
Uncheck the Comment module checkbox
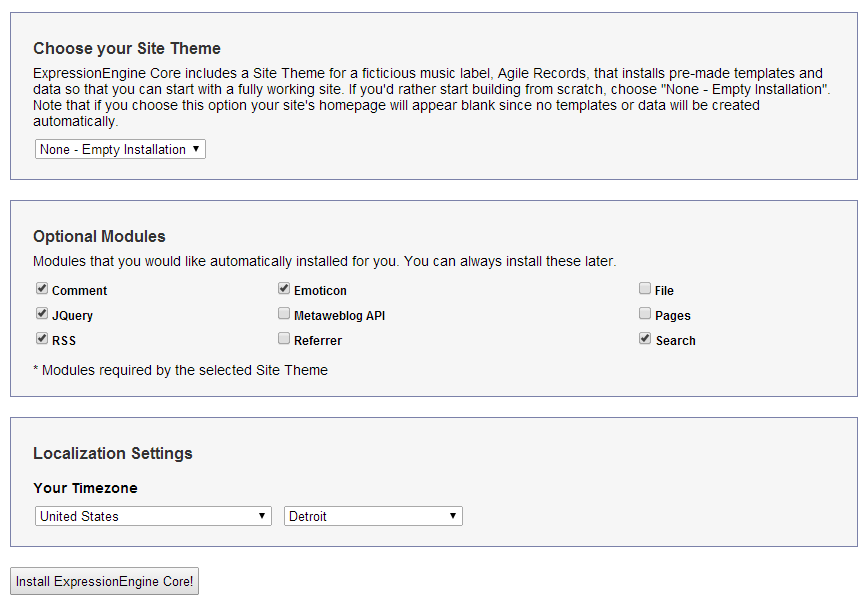pyautogui.click(x=42, y=289)
